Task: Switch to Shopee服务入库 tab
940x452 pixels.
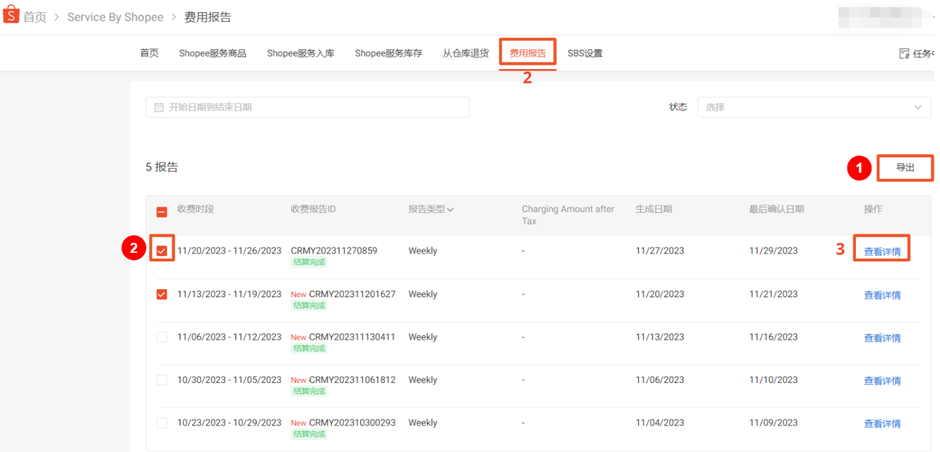Action: [300, 53]
